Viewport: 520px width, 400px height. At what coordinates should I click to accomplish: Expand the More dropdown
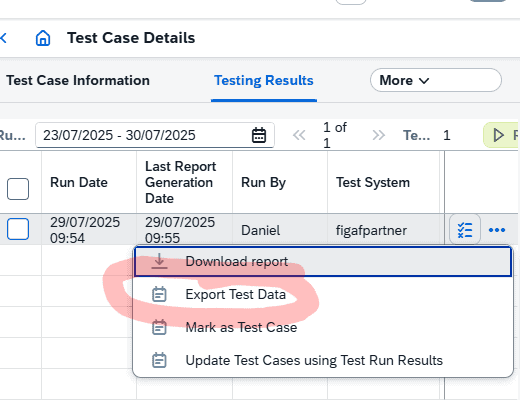point(436,80)
